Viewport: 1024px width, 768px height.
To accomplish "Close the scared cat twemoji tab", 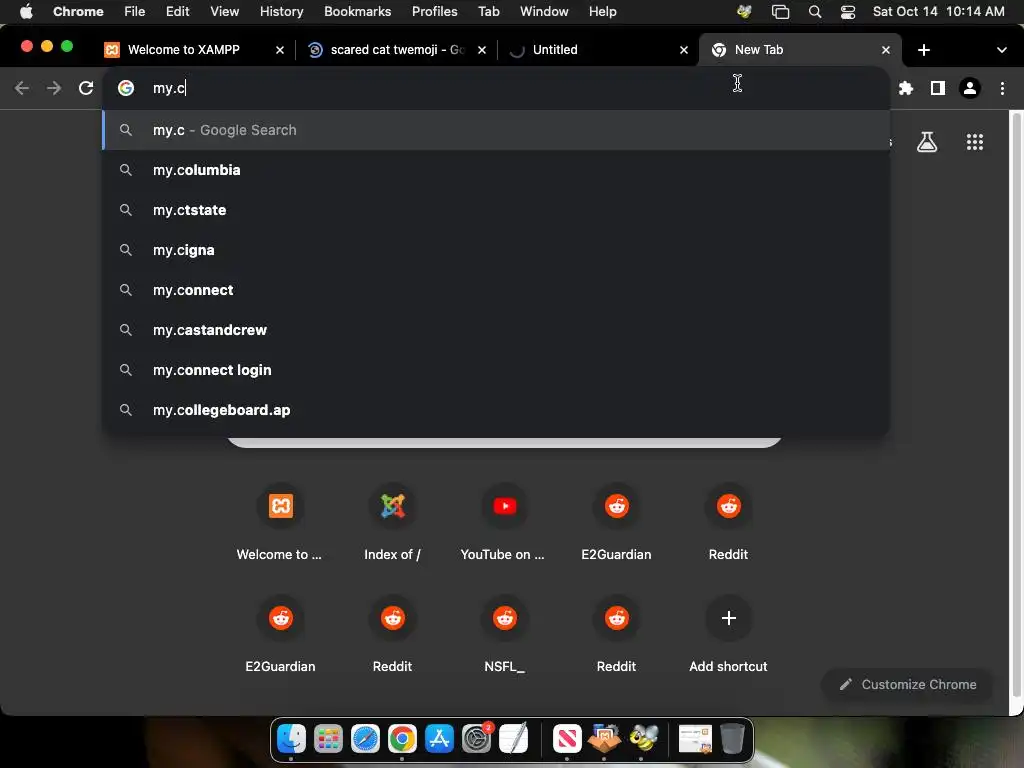I will pyautogui.click(x=481, y=50).
